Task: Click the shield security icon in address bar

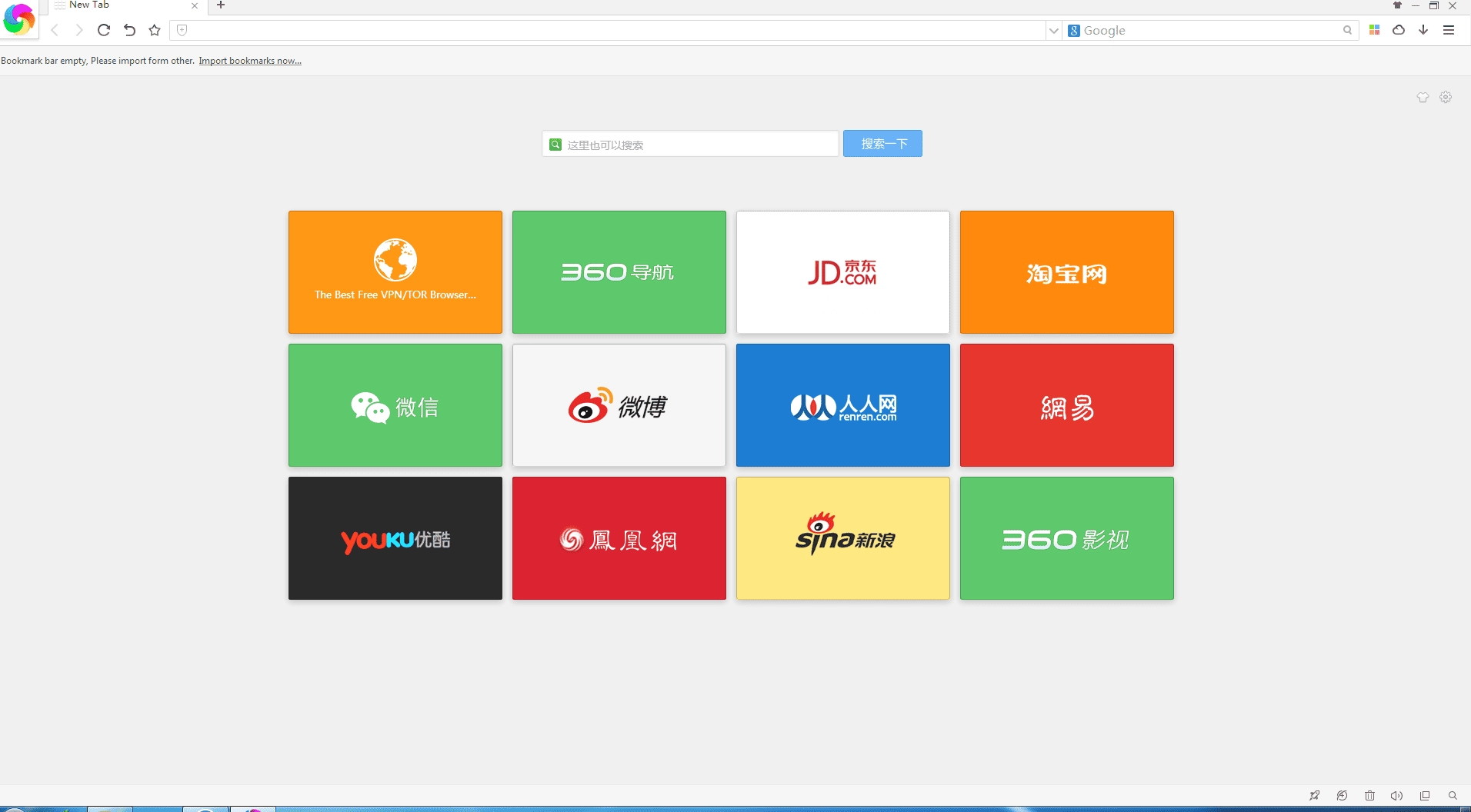Action: coord(182,30)
